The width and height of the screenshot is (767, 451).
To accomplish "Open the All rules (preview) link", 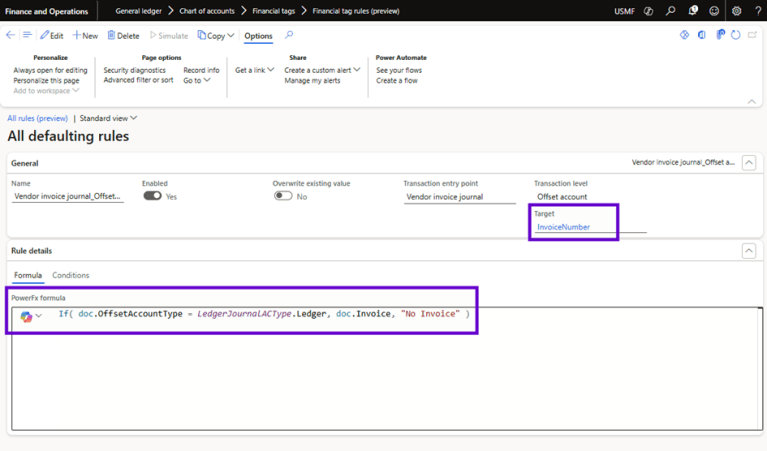I will [38, 118].
